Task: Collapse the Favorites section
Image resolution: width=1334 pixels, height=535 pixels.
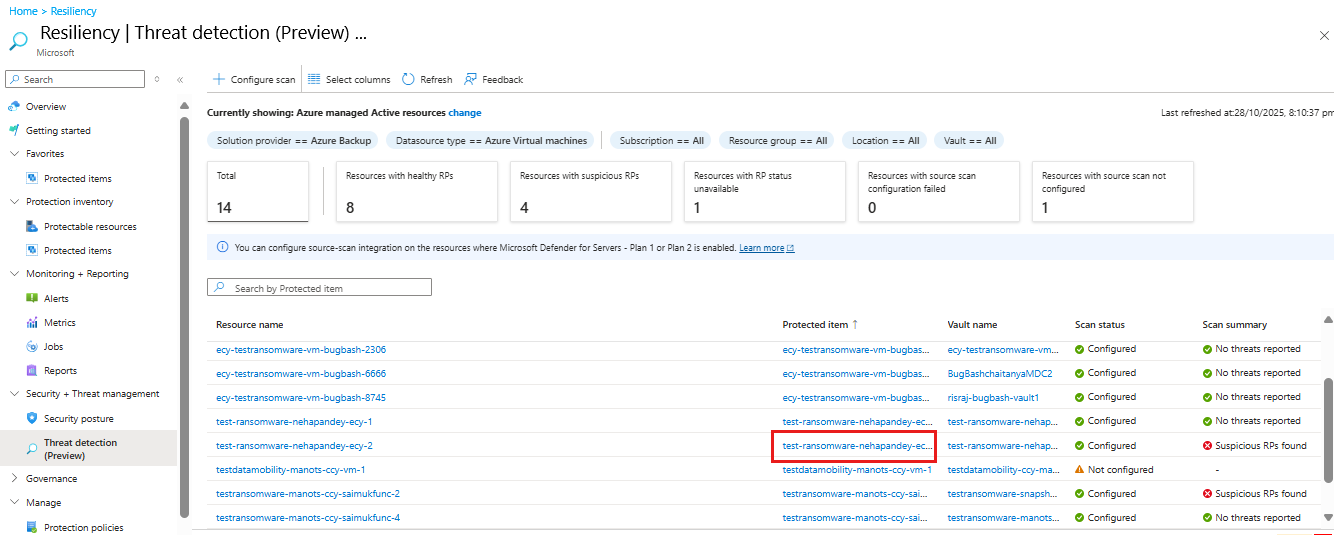Action: (x=14, y=154)
